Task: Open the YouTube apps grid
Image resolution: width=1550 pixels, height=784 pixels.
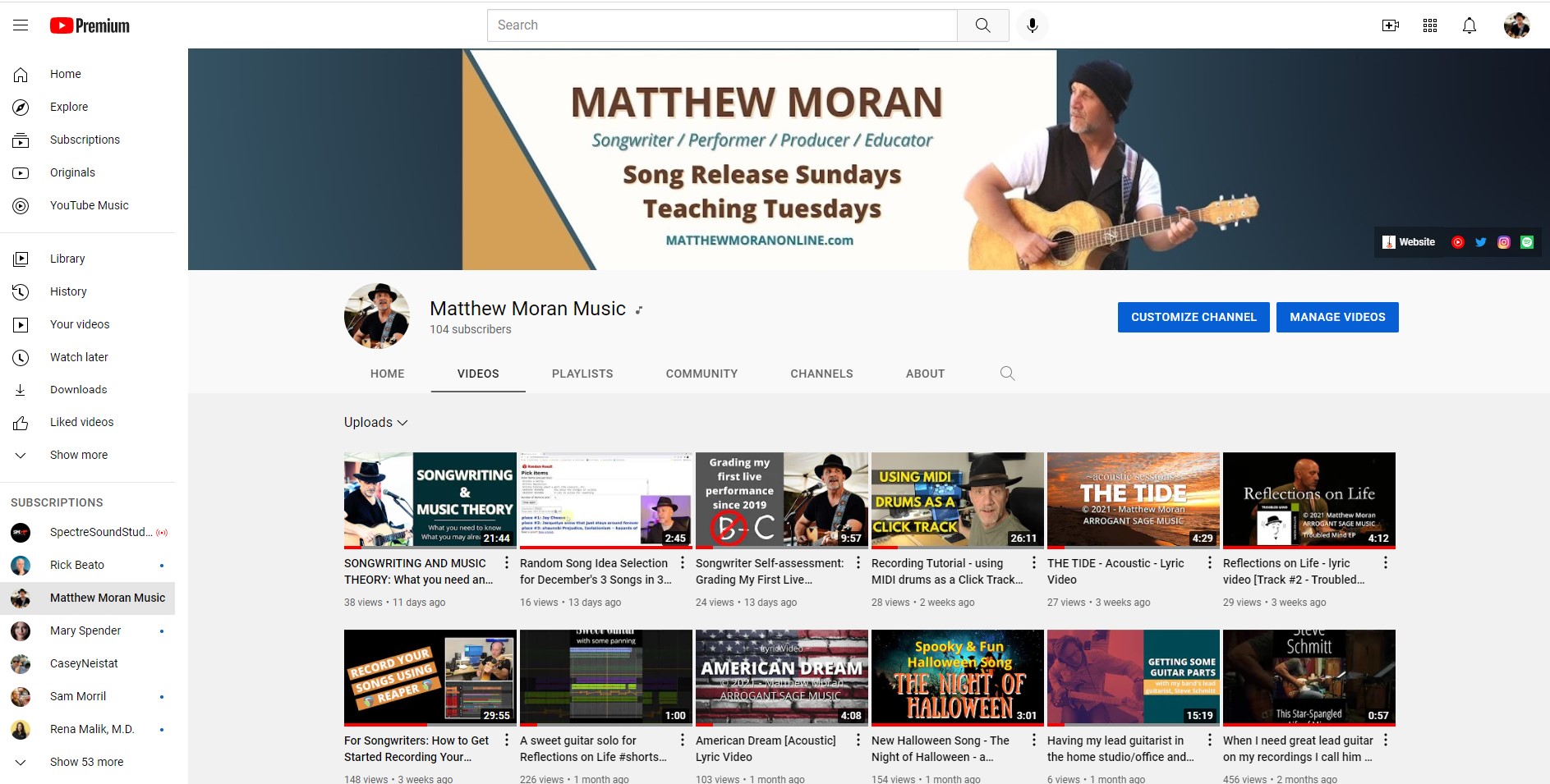Action: point(1430,25)
